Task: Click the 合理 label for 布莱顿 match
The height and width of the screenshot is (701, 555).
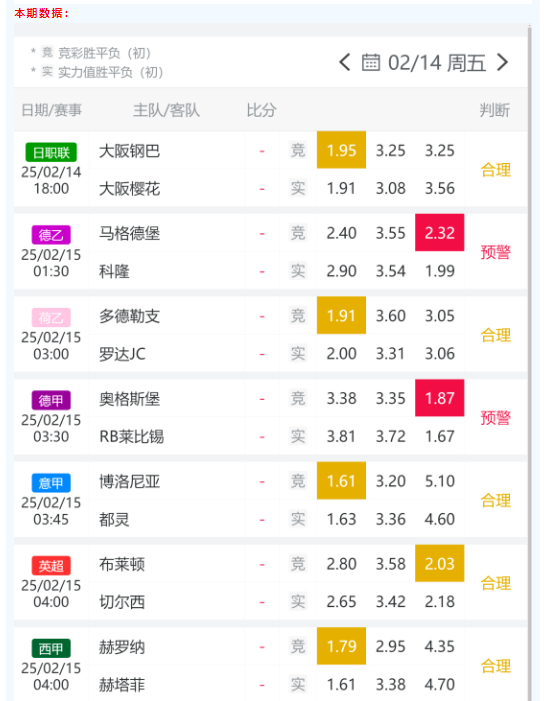Action: tap(496, 583)
